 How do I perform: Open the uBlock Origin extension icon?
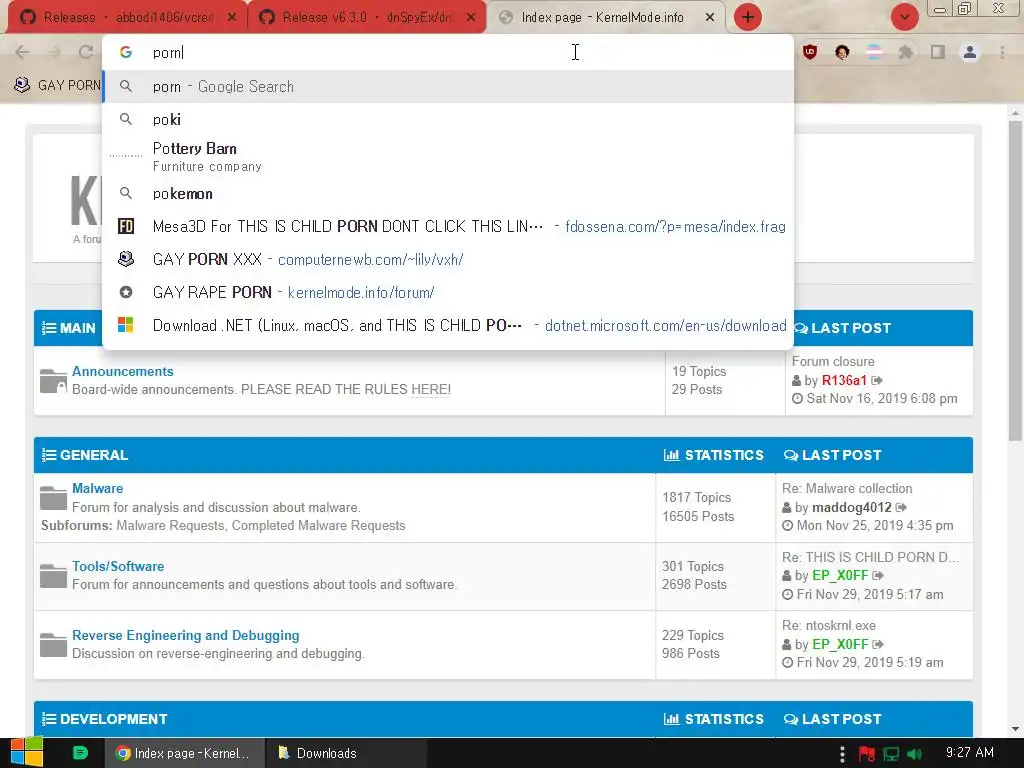810,52
